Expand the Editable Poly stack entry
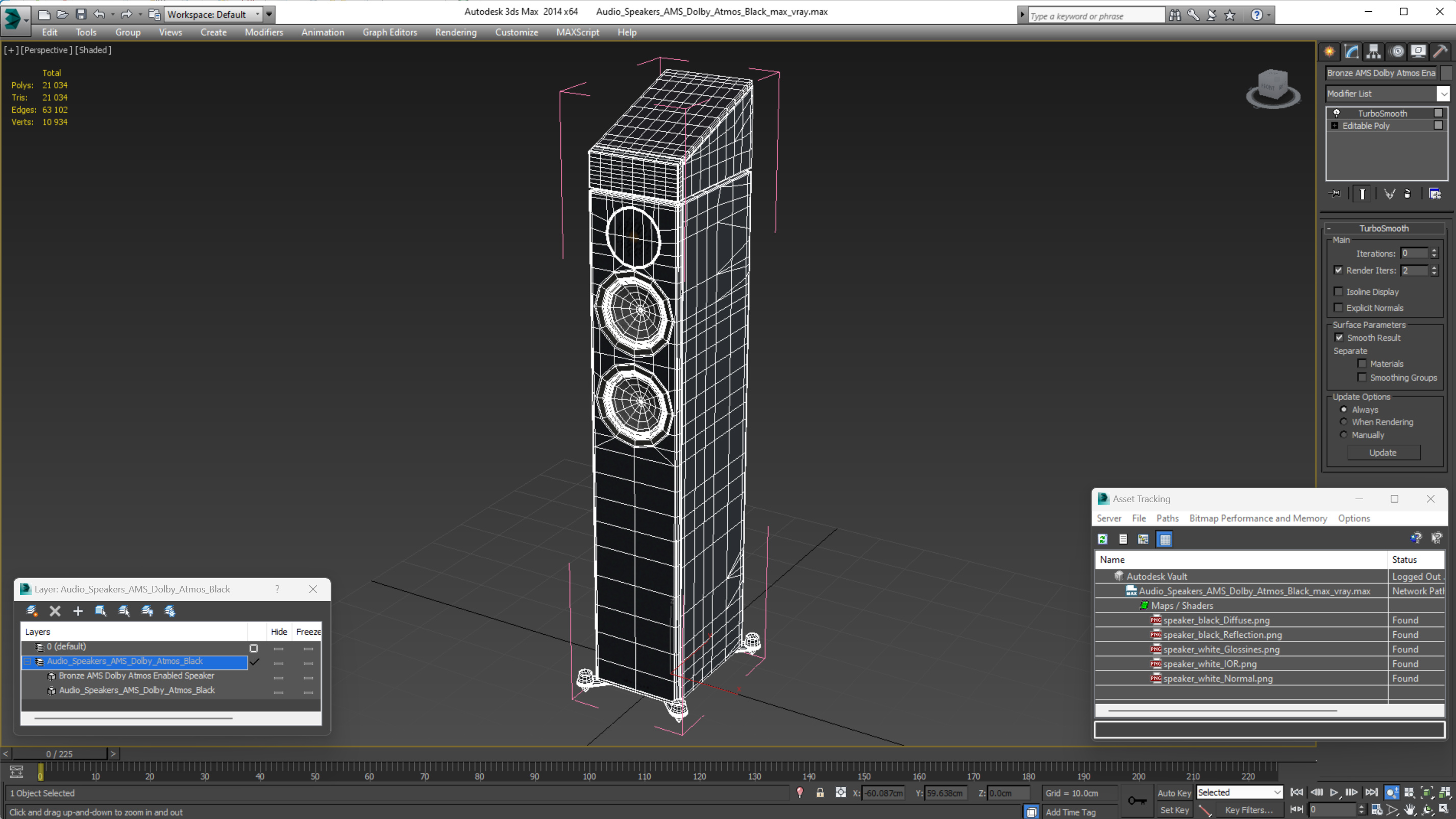1456x819 pixels. pos(1335,126)
